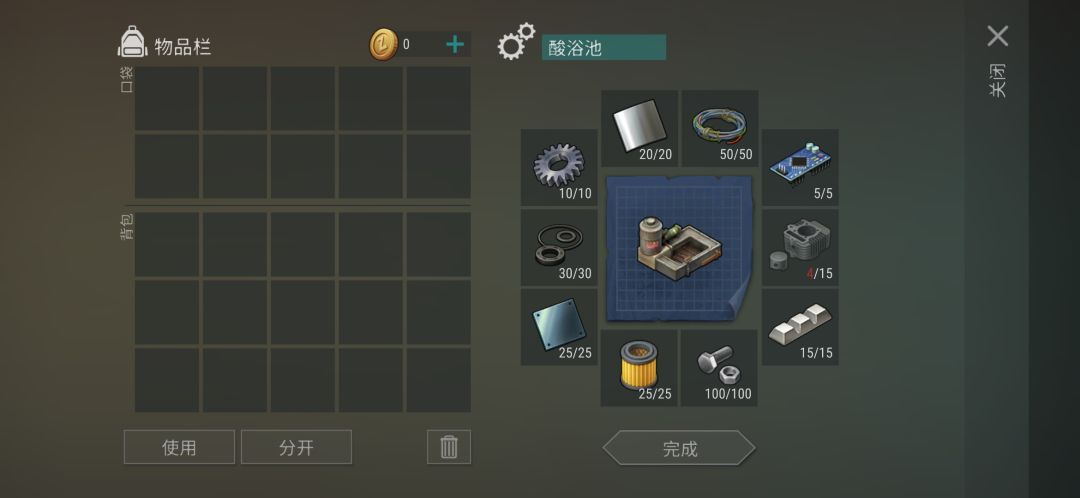Select the metal sheet slot 20/20

[639, 128]
